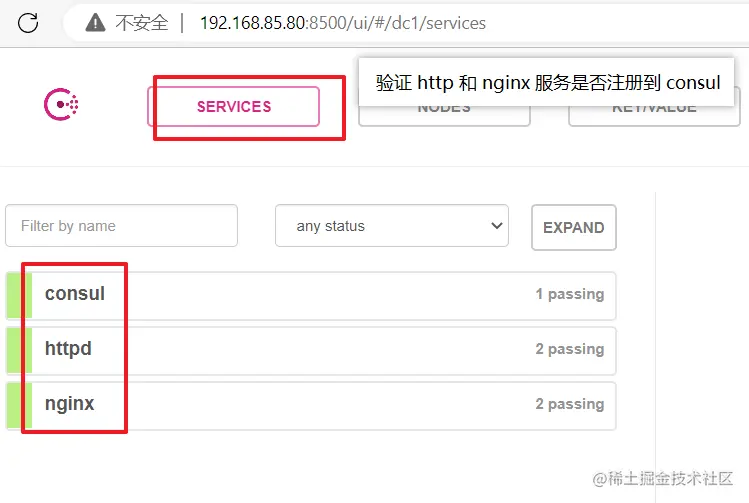Click the green status bar of nginx

(x=19, y=406)
